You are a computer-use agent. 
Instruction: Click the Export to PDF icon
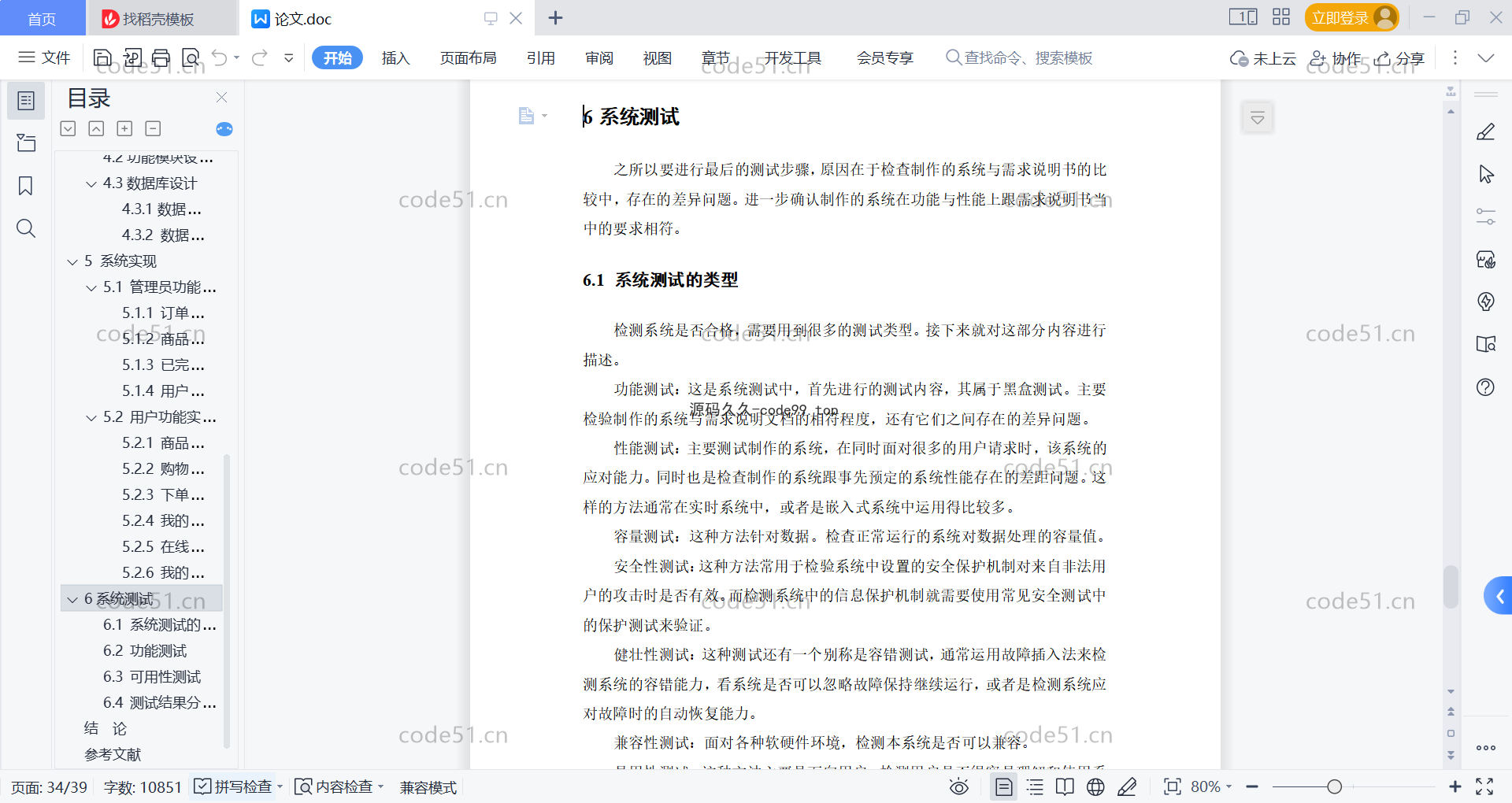click(x=132, y=57)
